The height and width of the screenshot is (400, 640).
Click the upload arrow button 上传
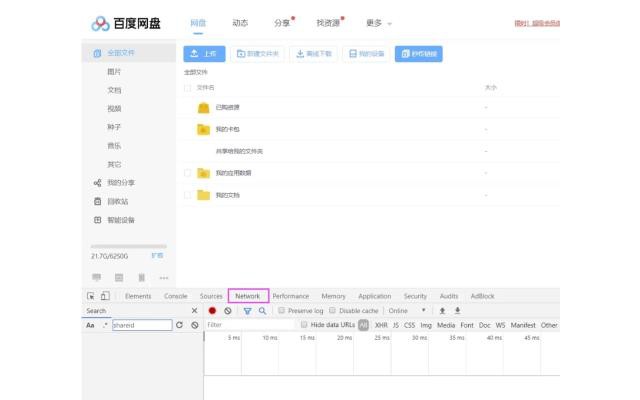pos(204,53)
